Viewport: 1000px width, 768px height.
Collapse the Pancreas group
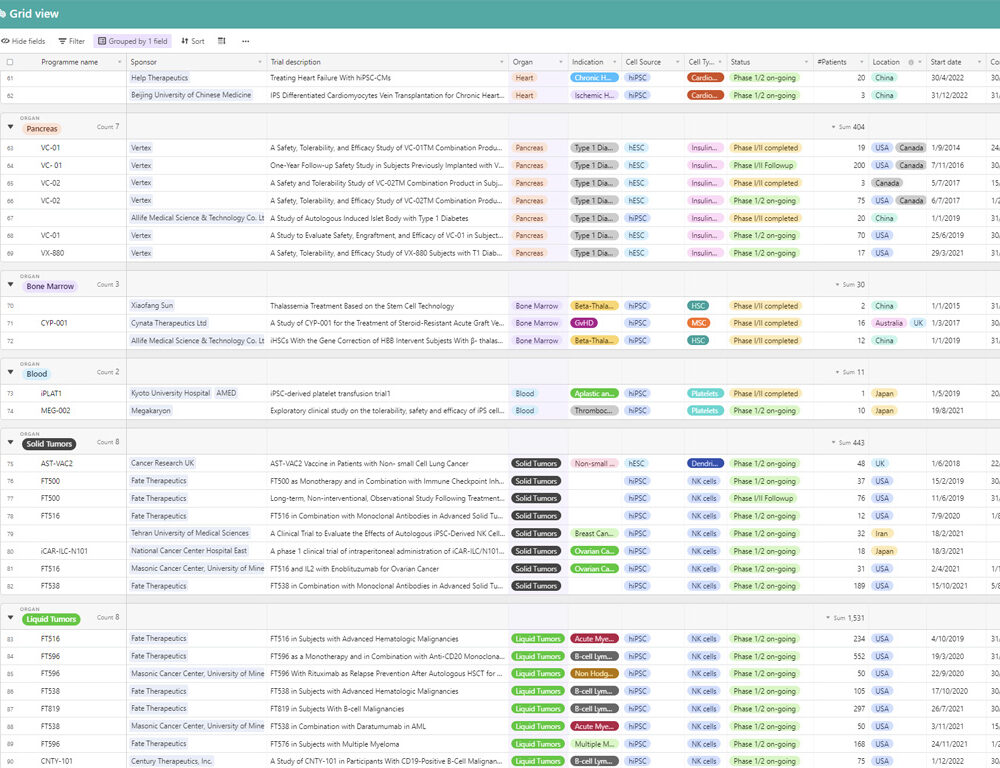[10, 127]
